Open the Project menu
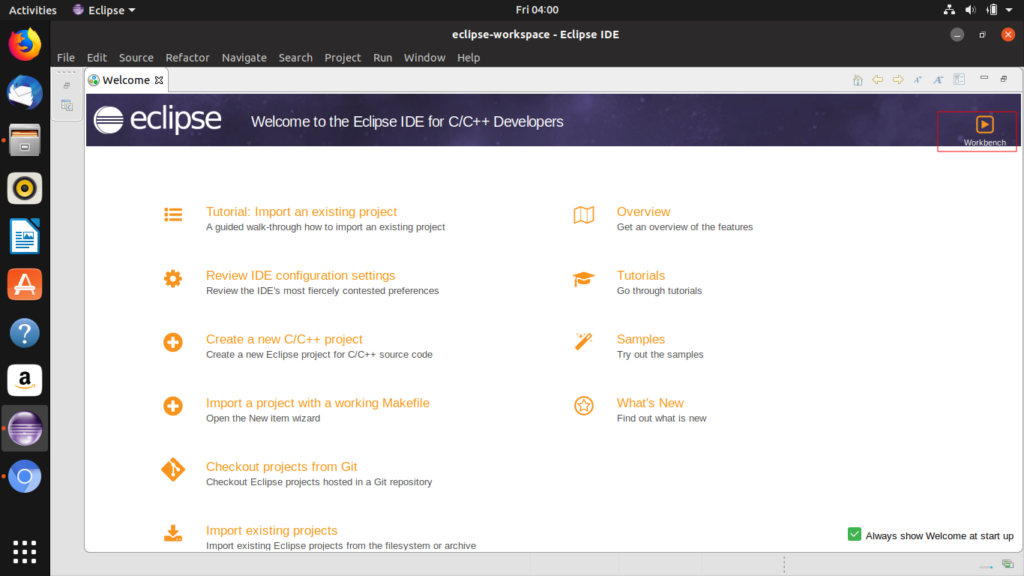 (342, 57)
